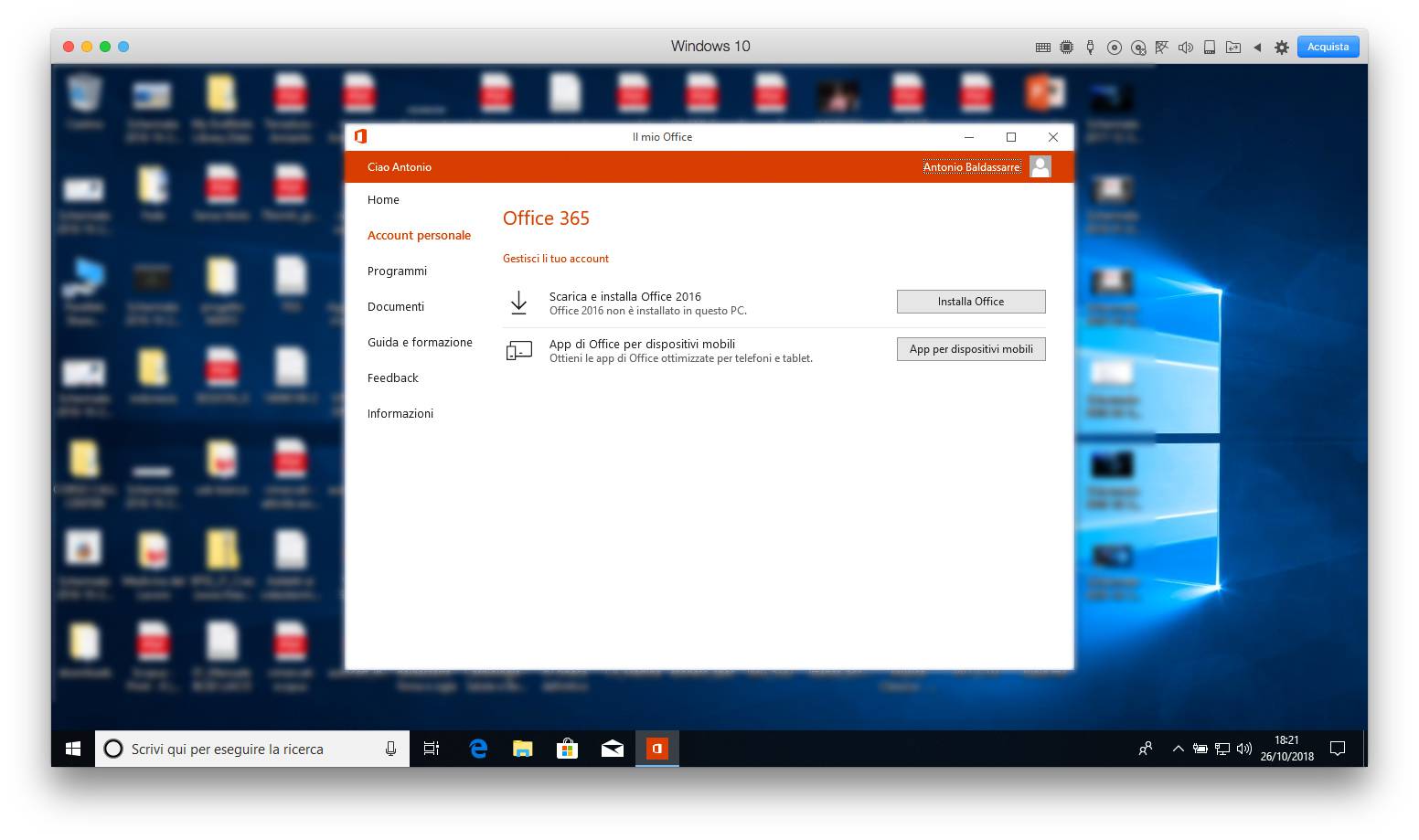The height and width of the screenshot is (840, 1419).
Task: Open the shared folders icon
Action: [1233, 48]
